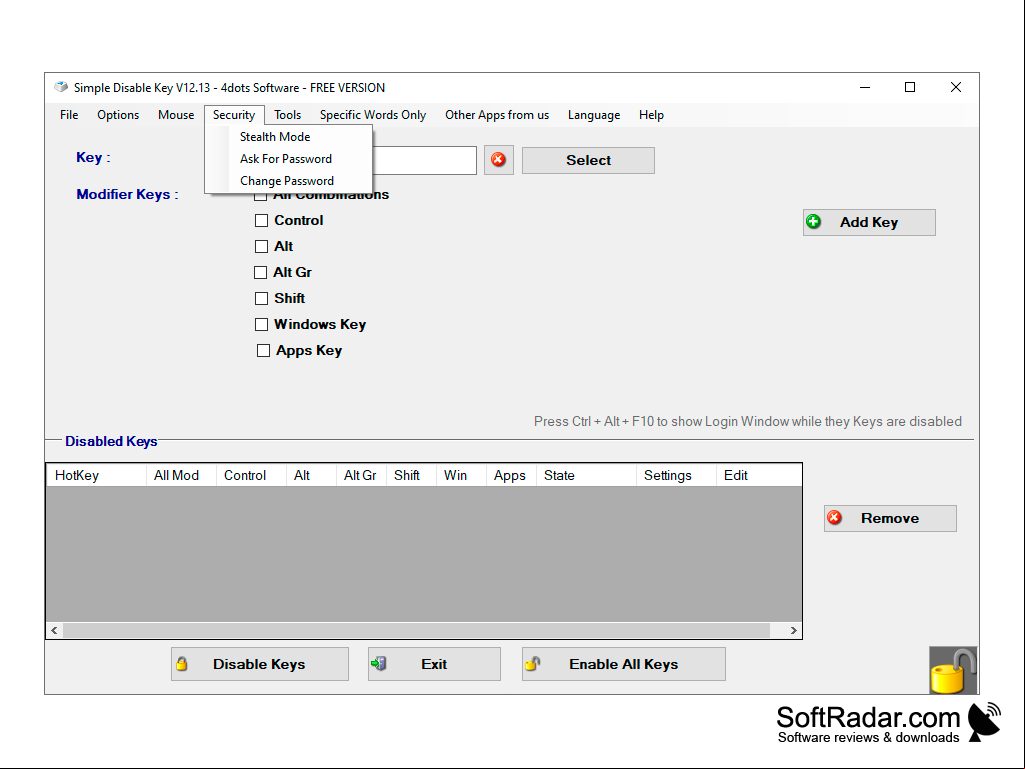This screenshot has width=1025, height=769.
Task: Choose Stealth Mode from the Security menu
Action: (x=288, y=137)
